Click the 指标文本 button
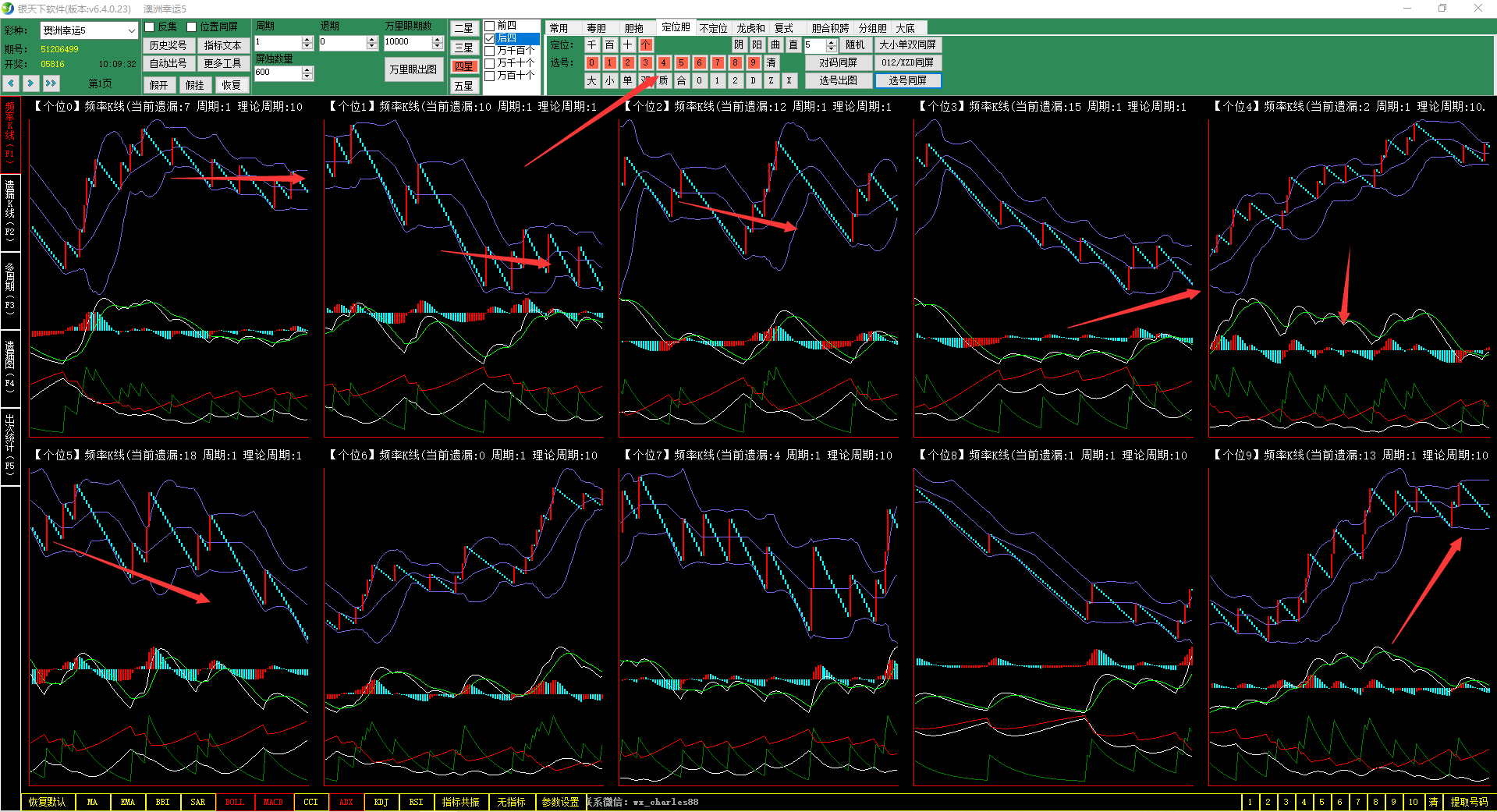 222,45
